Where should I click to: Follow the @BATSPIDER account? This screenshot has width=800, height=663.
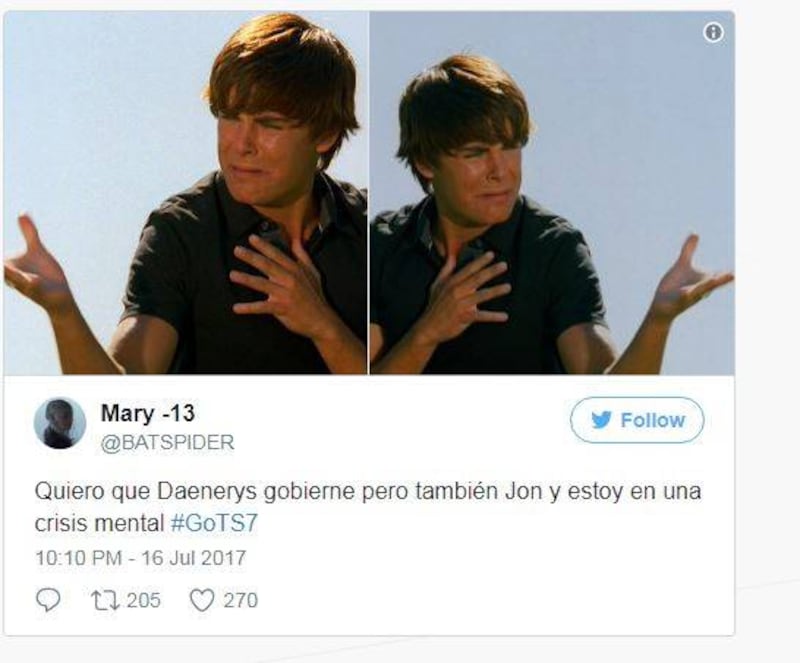[x=637, y=420]
